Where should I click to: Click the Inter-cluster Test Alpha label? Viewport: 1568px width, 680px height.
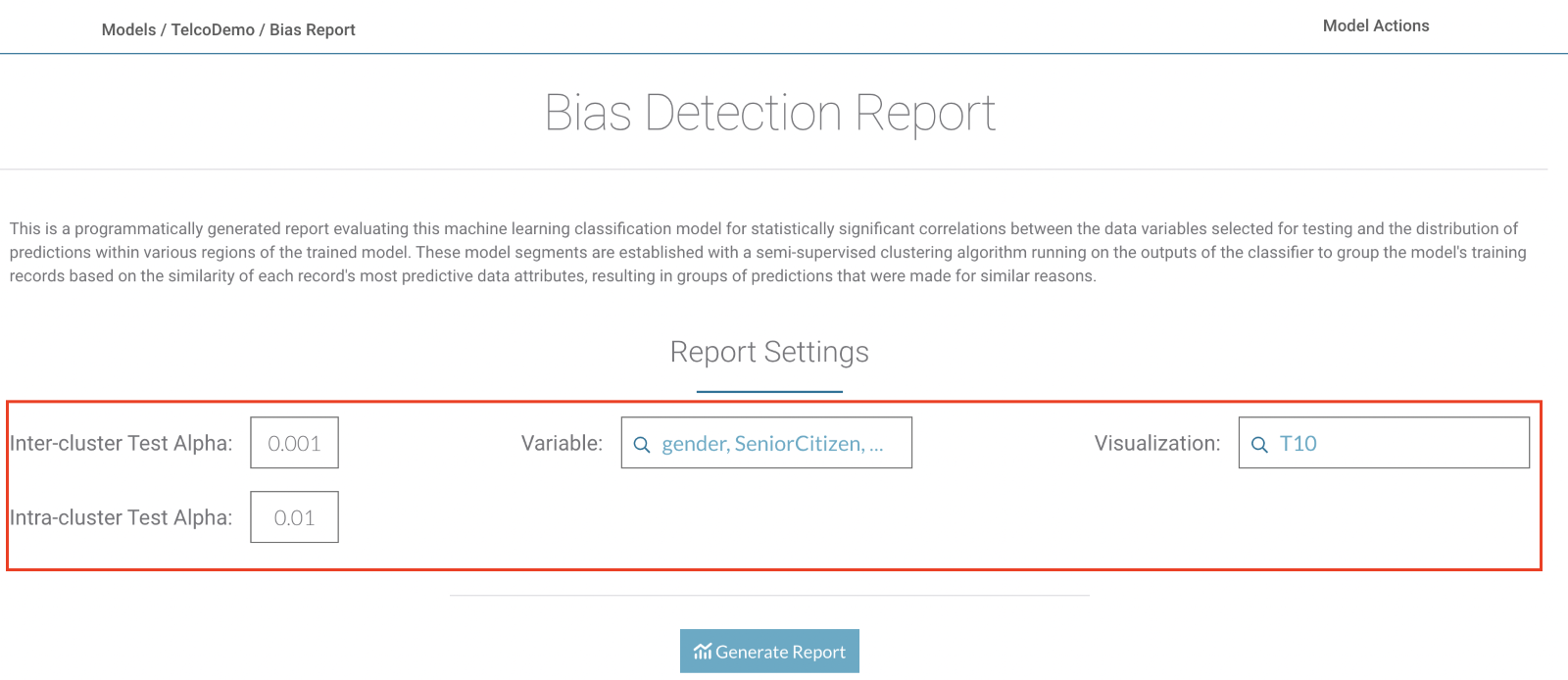click(122, 443)
